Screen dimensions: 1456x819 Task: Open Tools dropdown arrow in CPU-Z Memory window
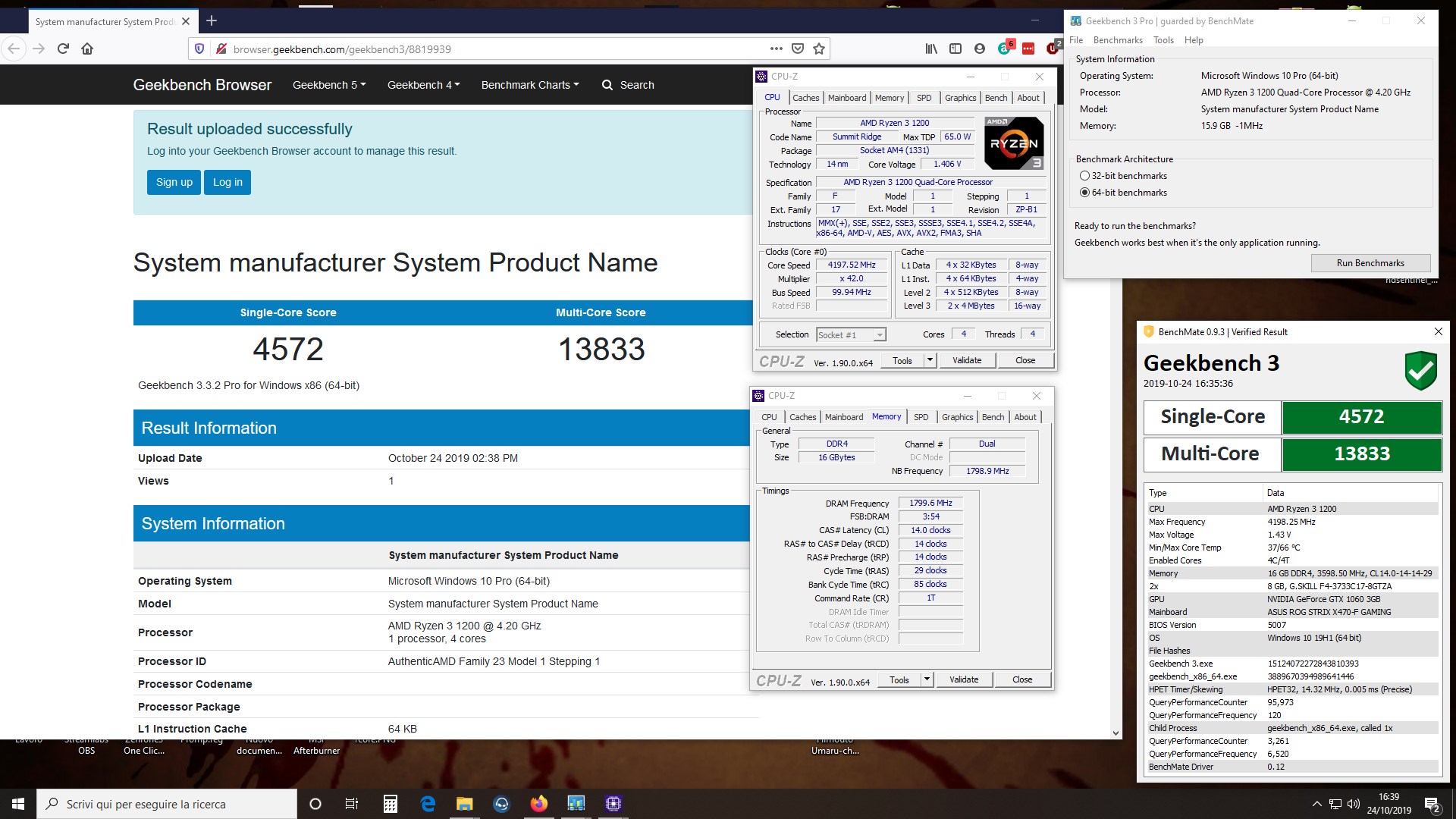927,679
